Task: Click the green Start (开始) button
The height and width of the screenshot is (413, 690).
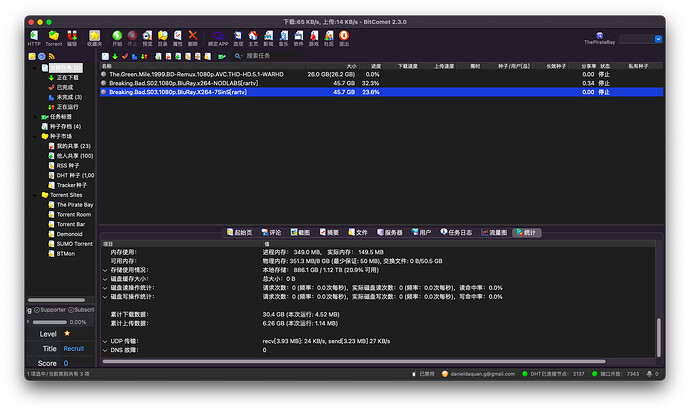Action: click(x=117, y=36)
